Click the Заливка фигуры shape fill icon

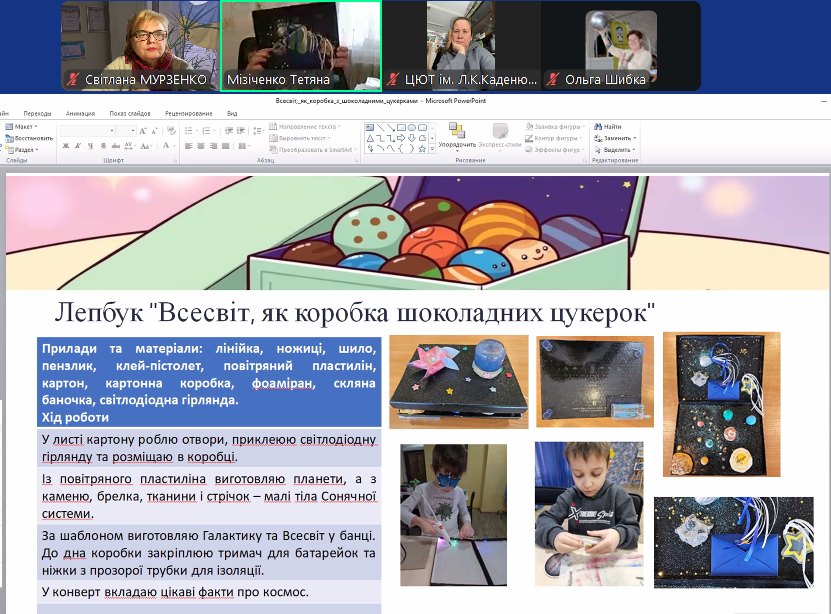pyautogui.click(x=530, y=127)
